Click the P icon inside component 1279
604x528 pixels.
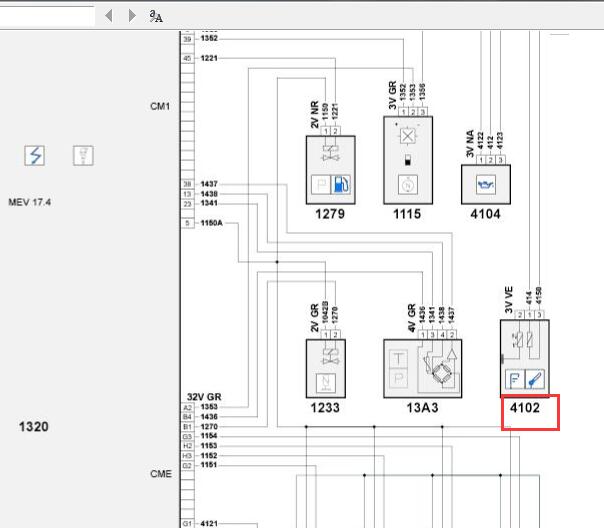[321, 184]
